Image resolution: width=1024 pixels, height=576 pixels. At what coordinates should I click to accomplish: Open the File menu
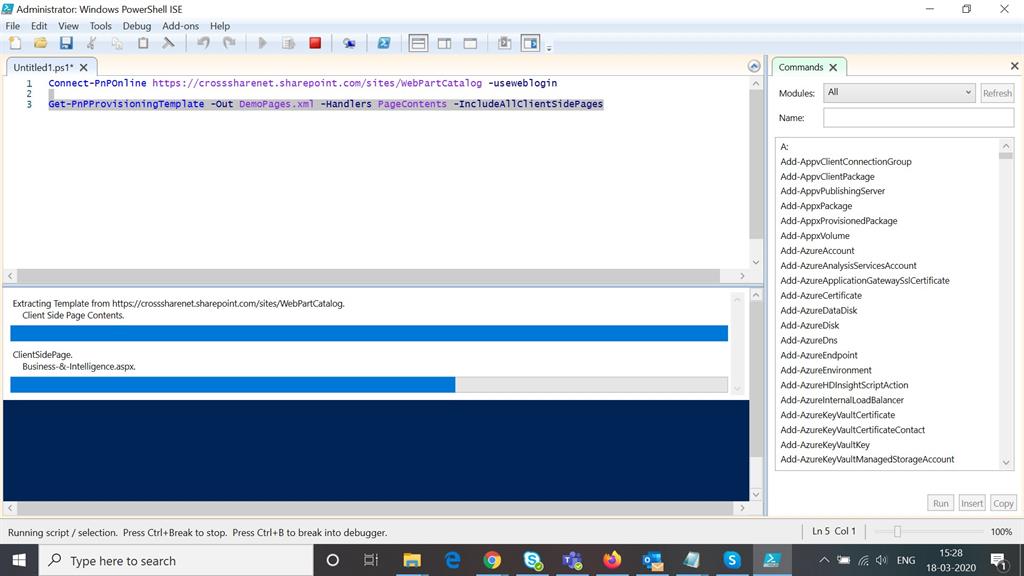coord(12,26)
